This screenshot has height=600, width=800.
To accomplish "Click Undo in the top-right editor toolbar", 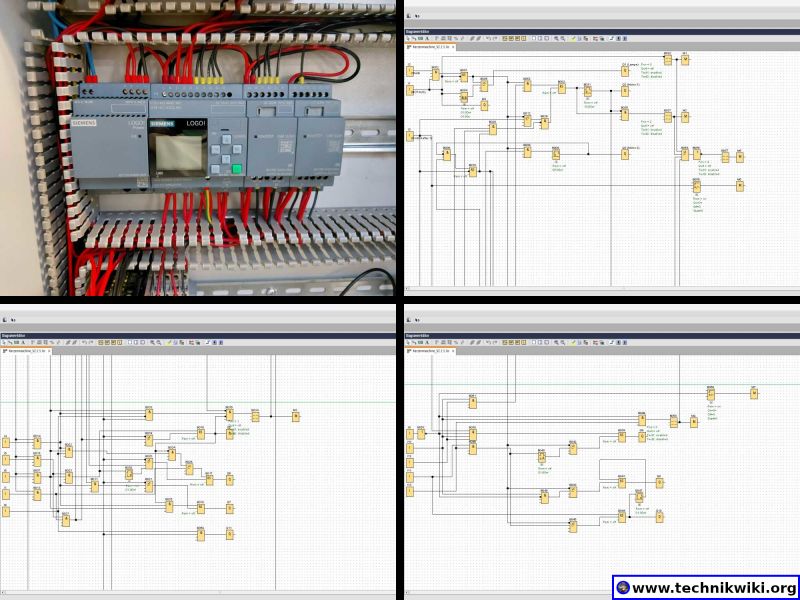I will pyautogui.click(x=488, y=38).
